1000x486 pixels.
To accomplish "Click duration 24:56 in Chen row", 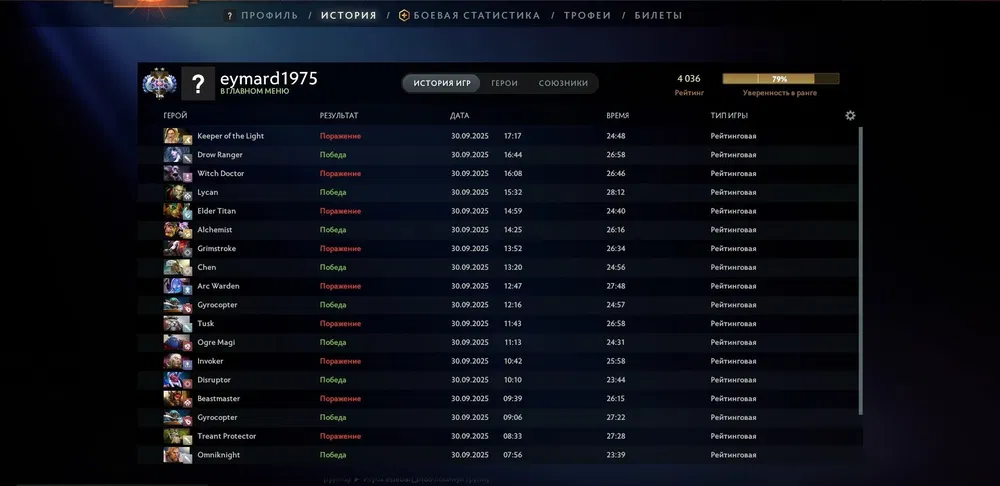I will pos(615,267).
